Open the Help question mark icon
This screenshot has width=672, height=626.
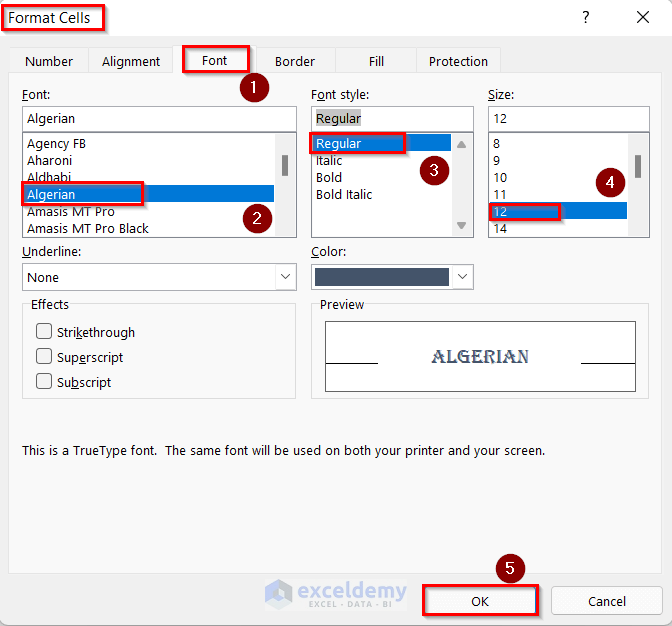pos(585,18)
